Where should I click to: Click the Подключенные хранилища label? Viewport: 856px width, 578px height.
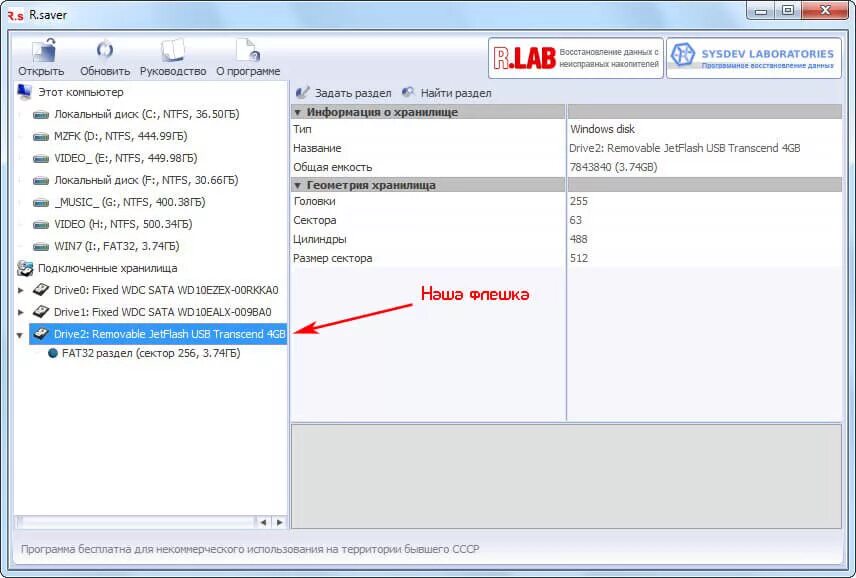click(108, 268)
